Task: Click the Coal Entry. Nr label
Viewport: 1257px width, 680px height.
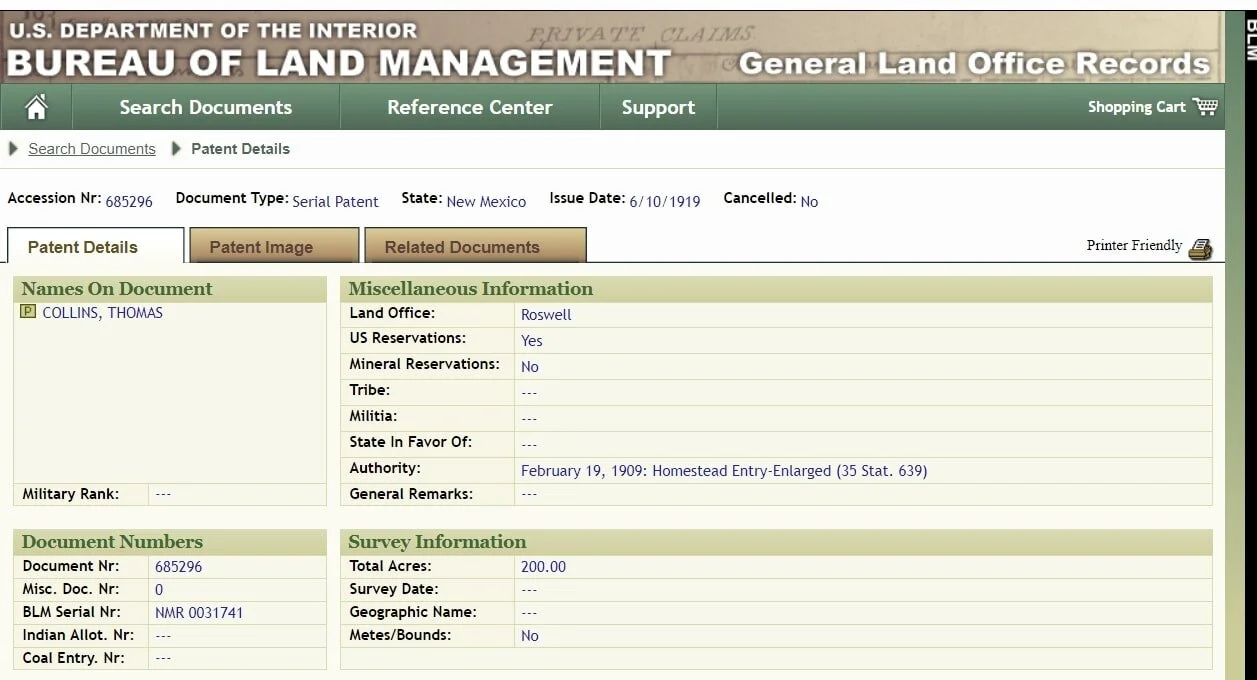Action: 71,658
